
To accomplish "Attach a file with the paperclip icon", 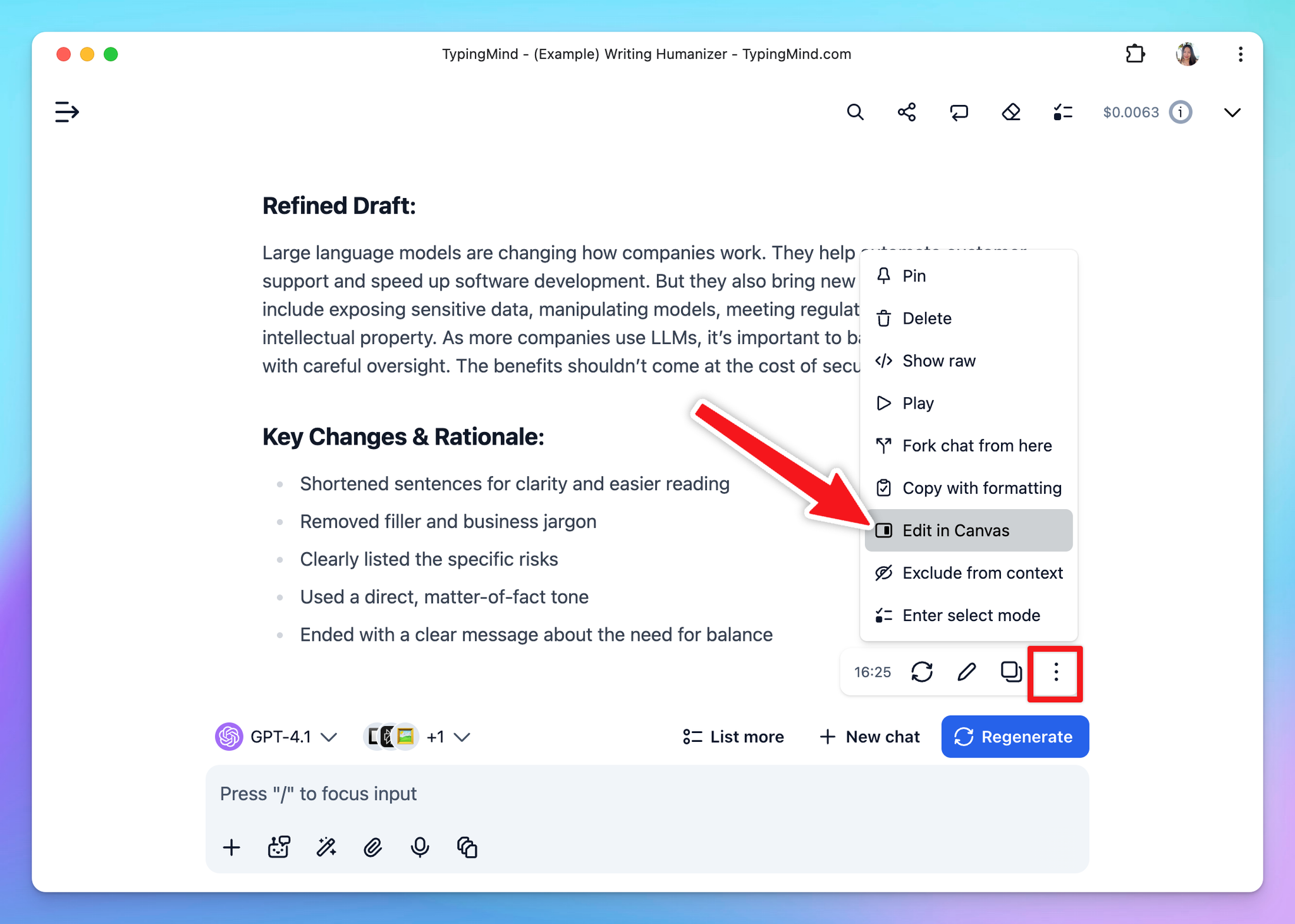I will pos(373,847).
